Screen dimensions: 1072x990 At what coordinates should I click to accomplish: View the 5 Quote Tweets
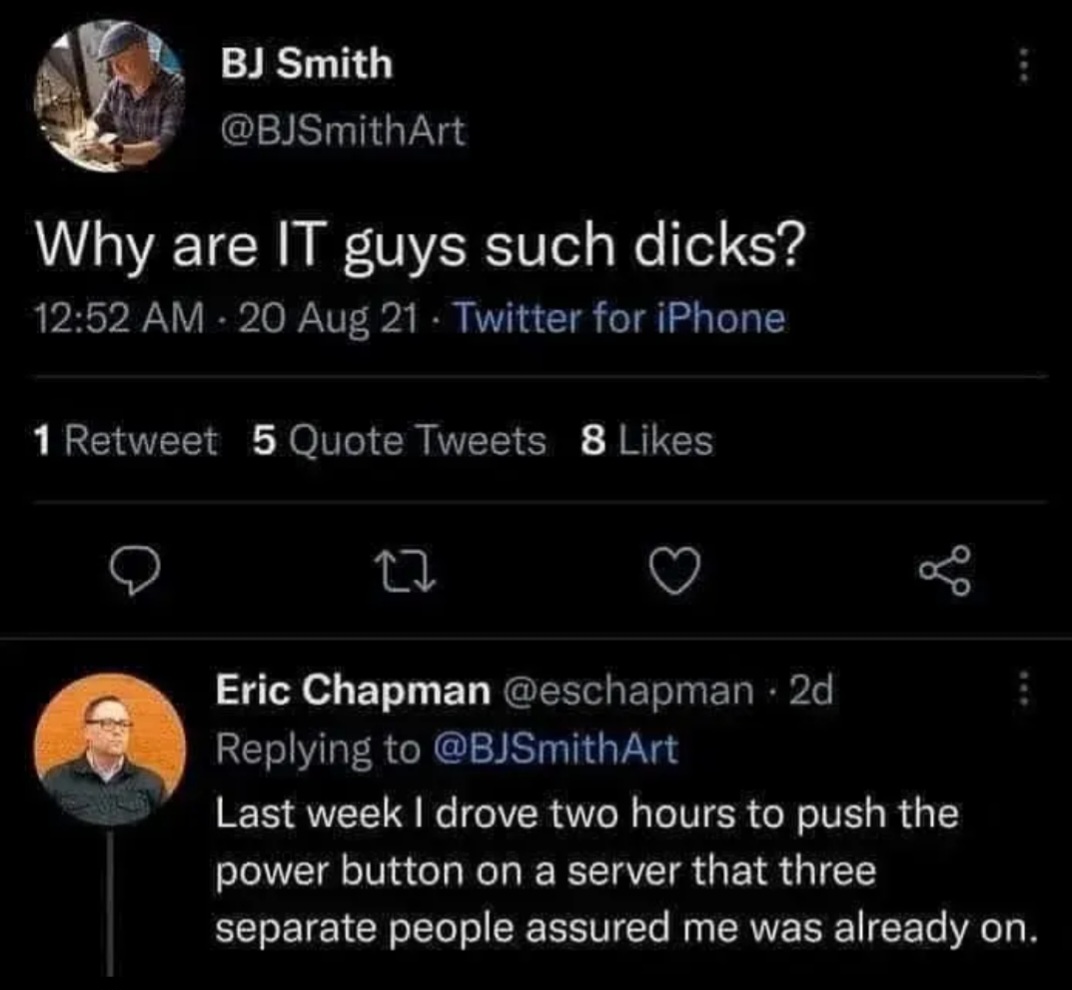click(x=400, y=440)
